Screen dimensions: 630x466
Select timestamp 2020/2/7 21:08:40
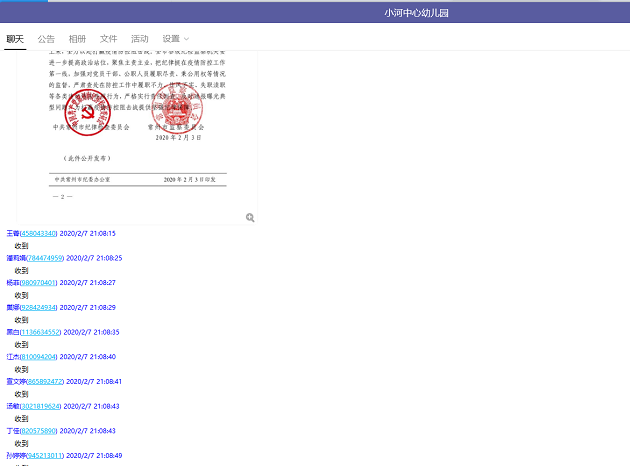[88, 357]
